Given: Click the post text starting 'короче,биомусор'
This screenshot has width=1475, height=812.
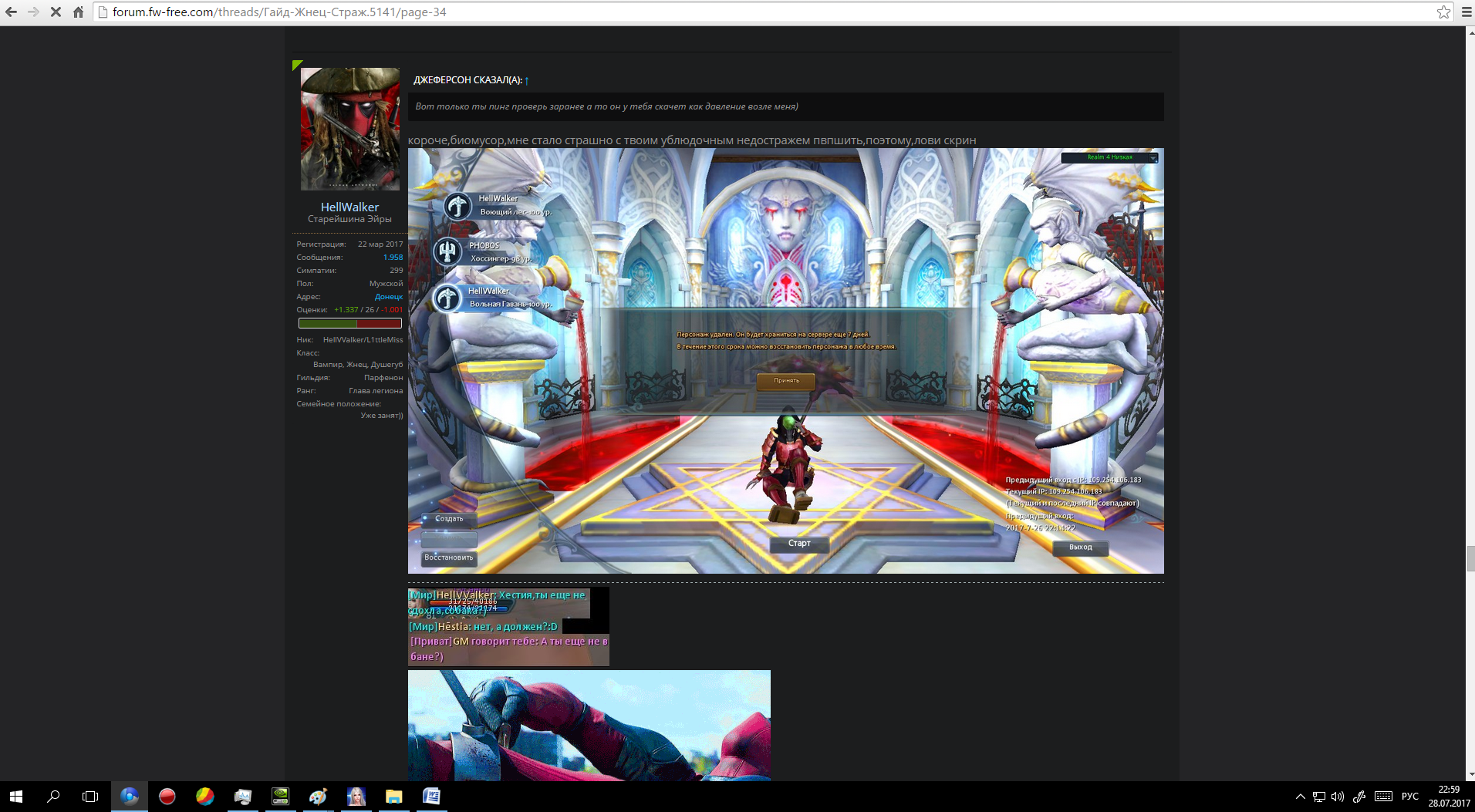Looking at the screenshot, I should point(692,140).
